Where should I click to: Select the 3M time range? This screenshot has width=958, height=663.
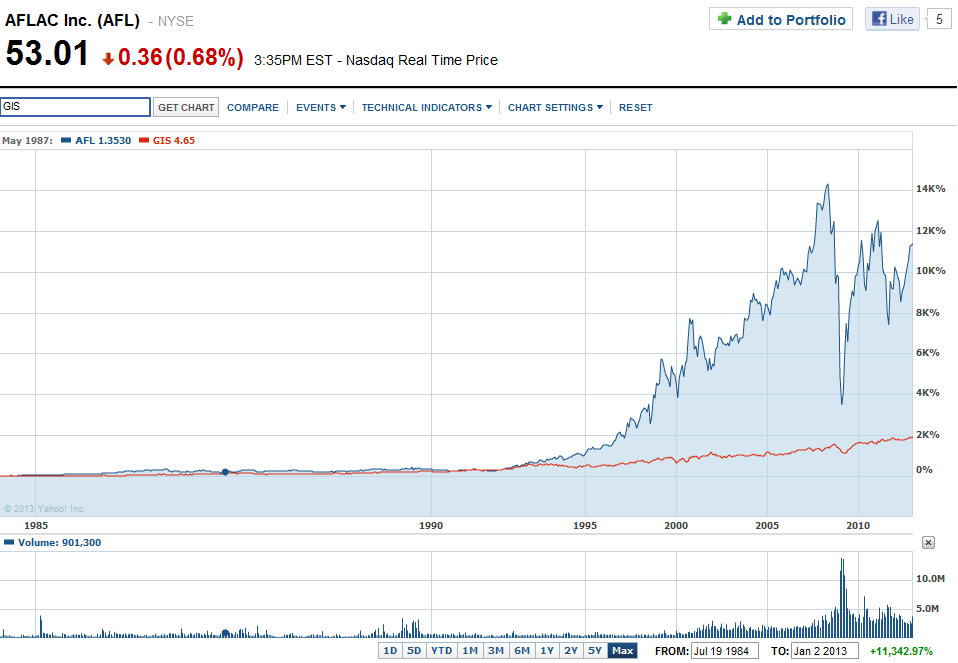(x=496, y=651)
